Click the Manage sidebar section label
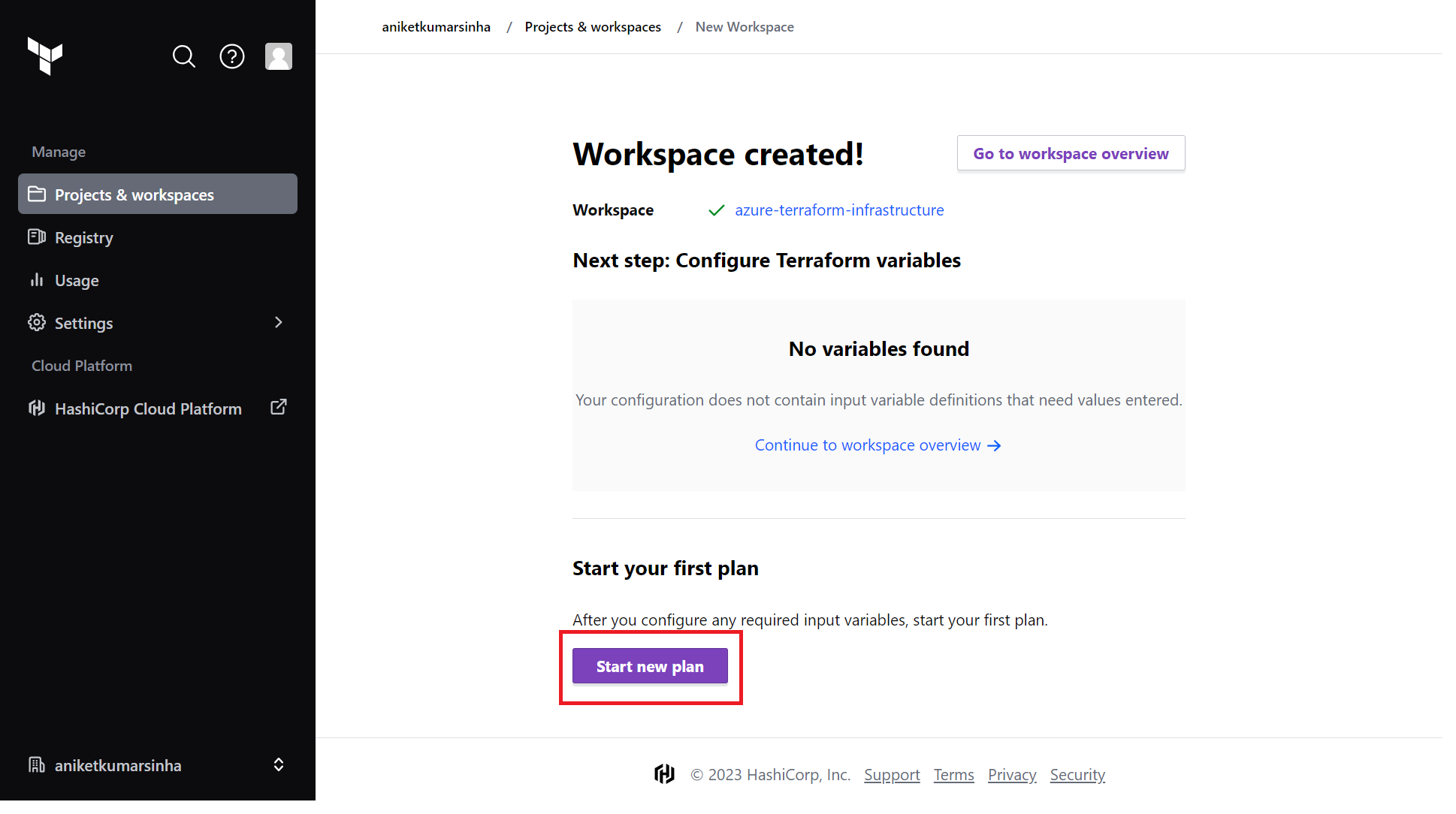Viewport: 1456px width, 814px height. (x=59, y=152)
